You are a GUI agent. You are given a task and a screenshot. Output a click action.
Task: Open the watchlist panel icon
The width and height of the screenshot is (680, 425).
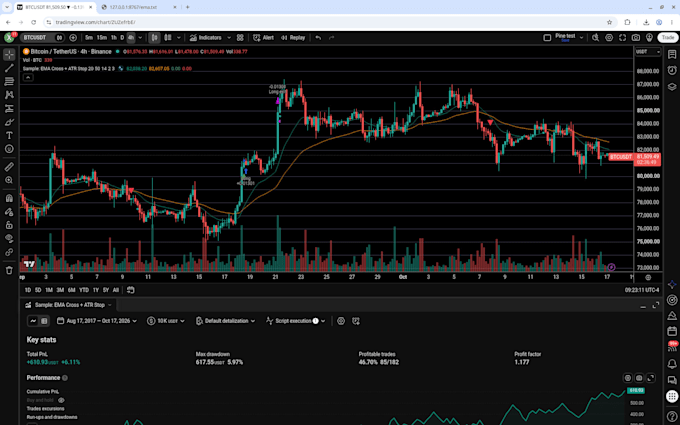pos(672,54)
